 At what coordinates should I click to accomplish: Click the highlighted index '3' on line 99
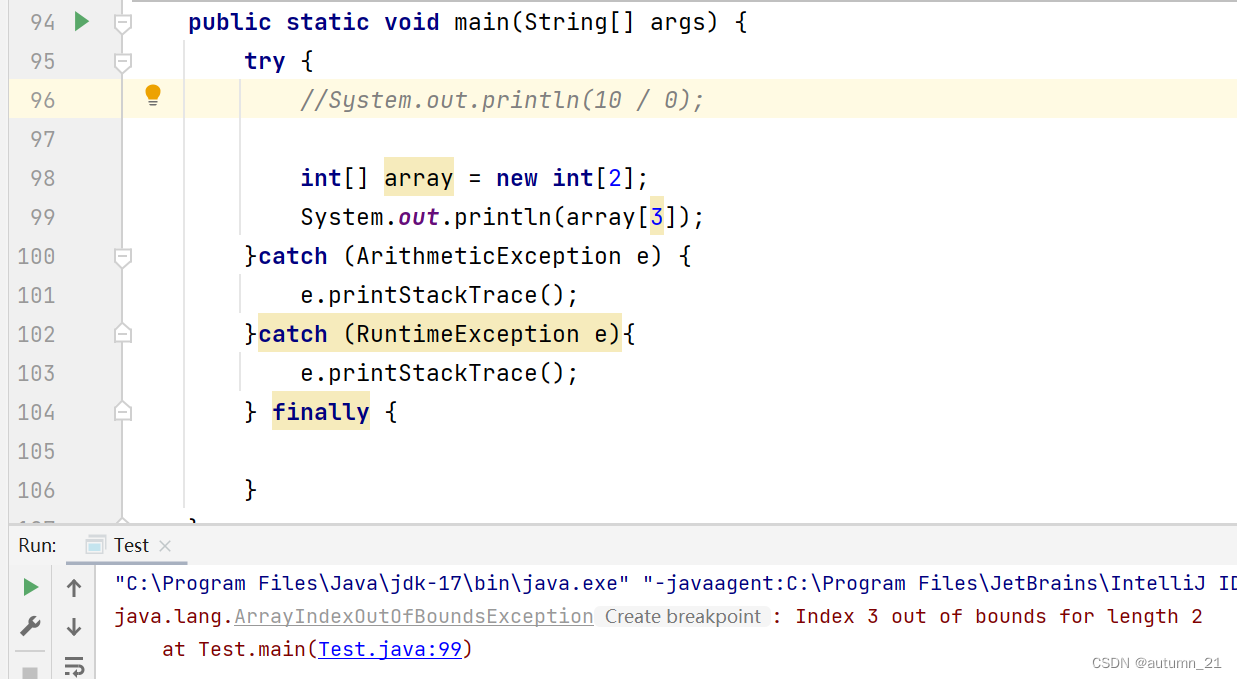point(657,217)
